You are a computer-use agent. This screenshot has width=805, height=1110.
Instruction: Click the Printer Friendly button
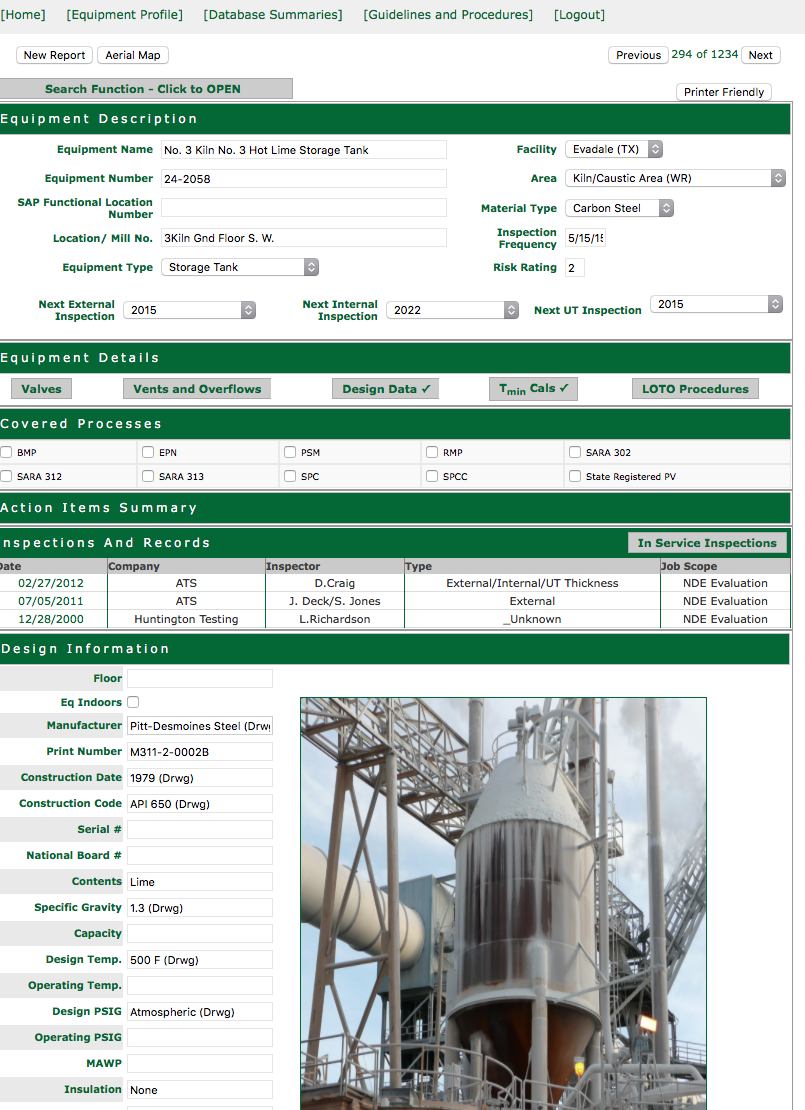(x=724, y=92)
